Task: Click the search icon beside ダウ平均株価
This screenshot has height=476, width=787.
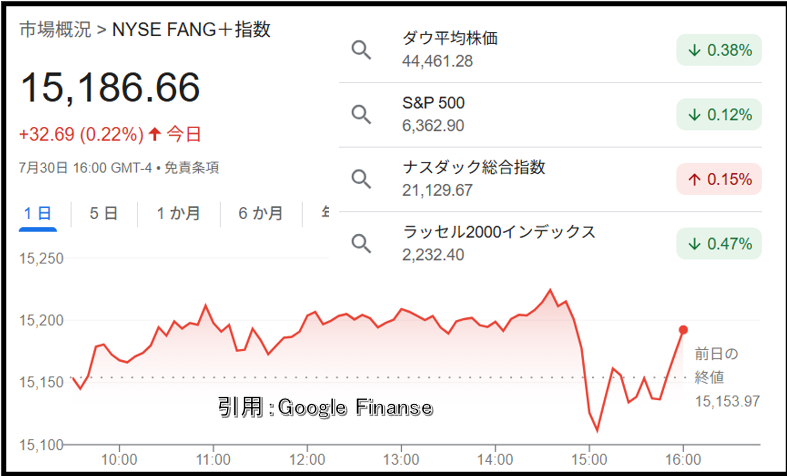Action: tap(361, 50)
